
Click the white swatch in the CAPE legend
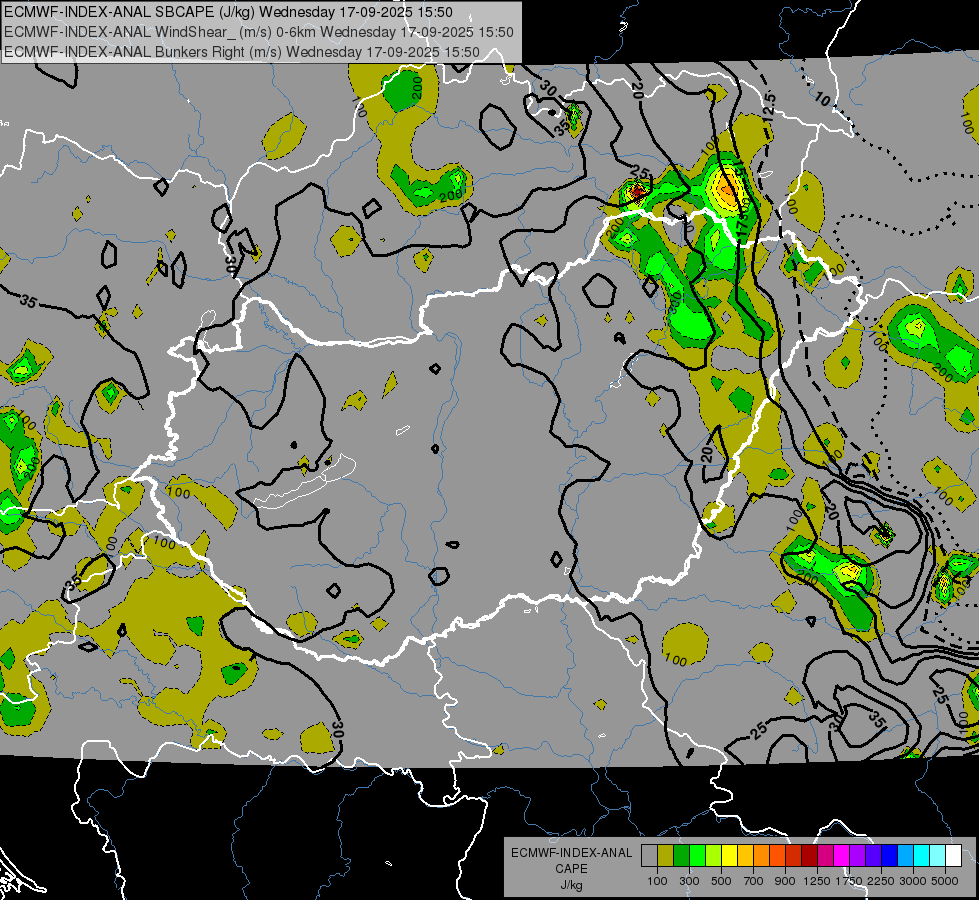pyautogui.click(x=954, y=855)
